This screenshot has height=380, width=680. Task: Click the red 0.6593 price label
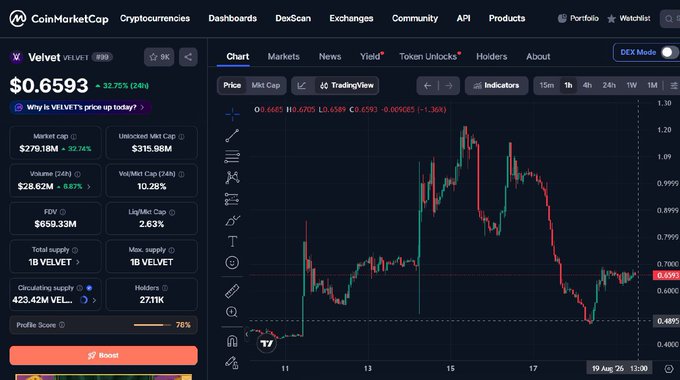tap(667, 275)
